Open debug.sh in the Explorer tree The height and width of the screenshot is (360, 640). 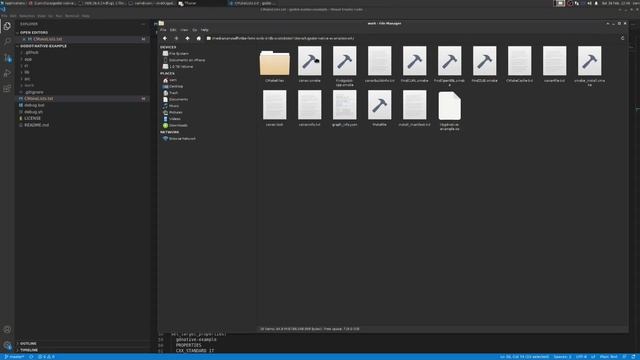33,112
